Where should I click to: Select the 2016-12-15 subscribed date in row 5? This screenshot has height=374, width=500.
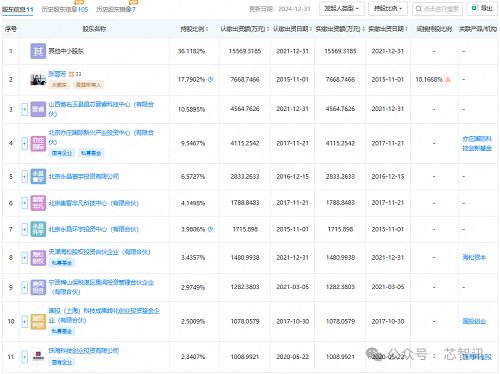292,176
